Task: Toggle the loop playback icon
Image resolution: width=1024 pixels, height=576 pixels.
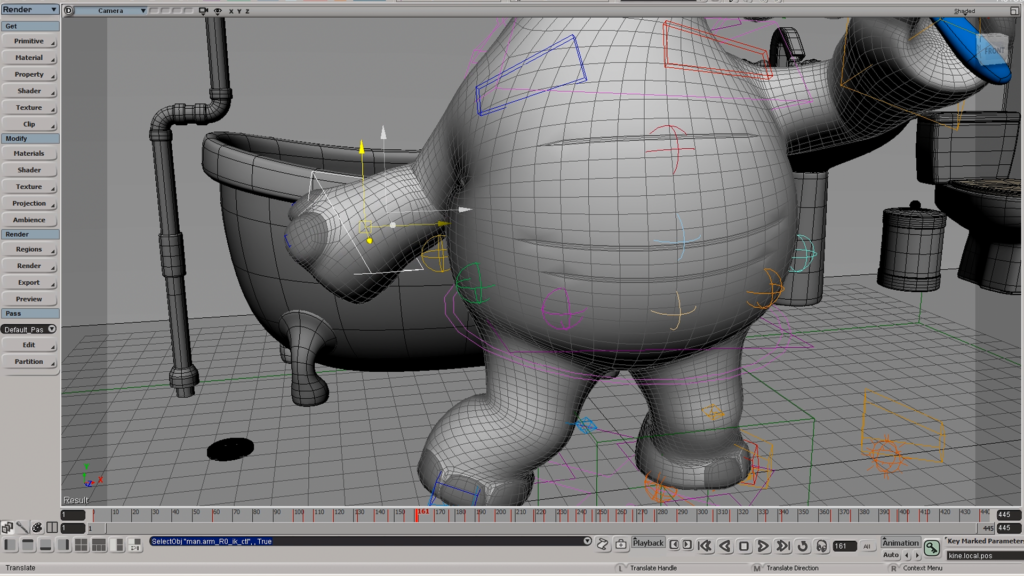Action: pos(802,546)
